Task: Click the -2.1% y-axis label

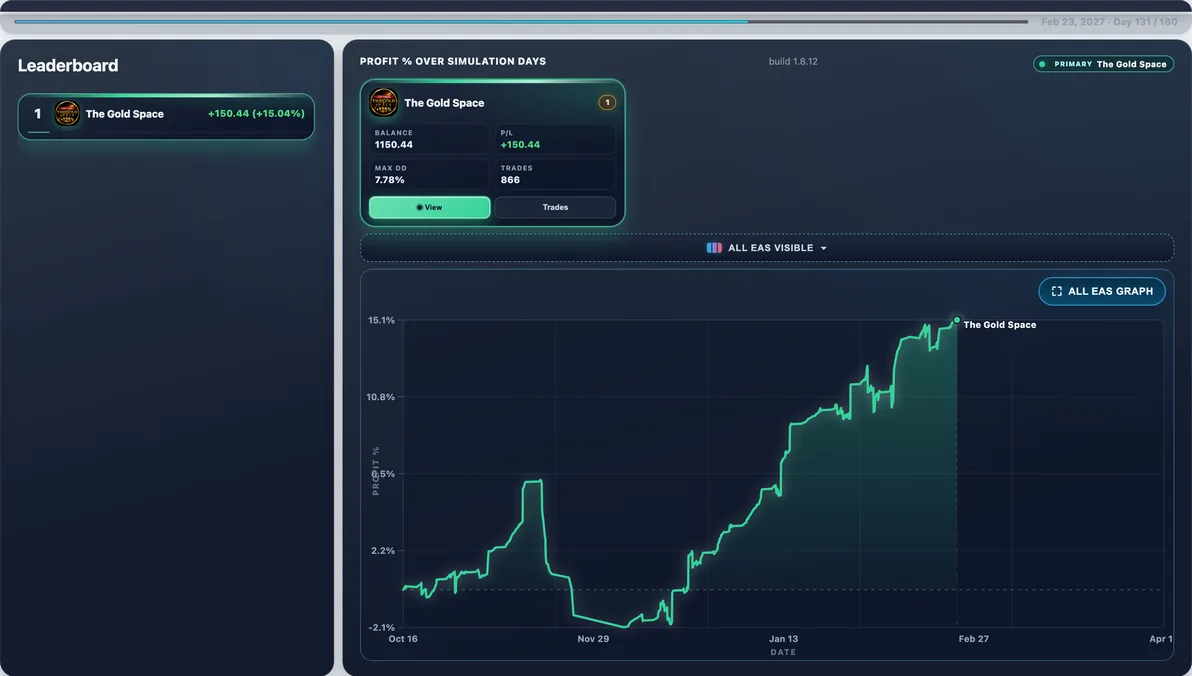Action: [382, 627]
